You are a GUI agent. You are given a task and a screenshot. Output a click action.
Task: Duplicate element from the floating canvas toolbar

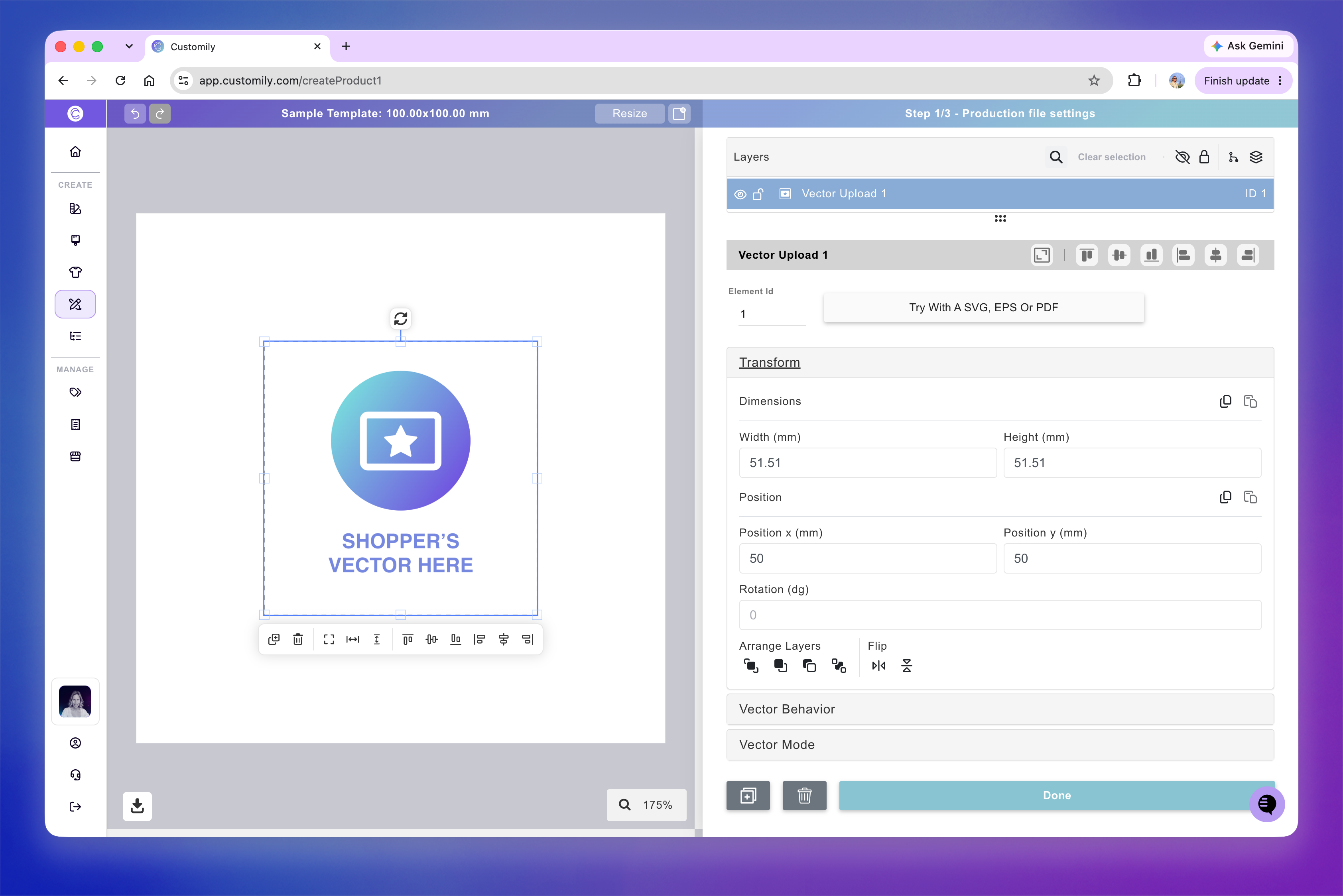[274, 639]
